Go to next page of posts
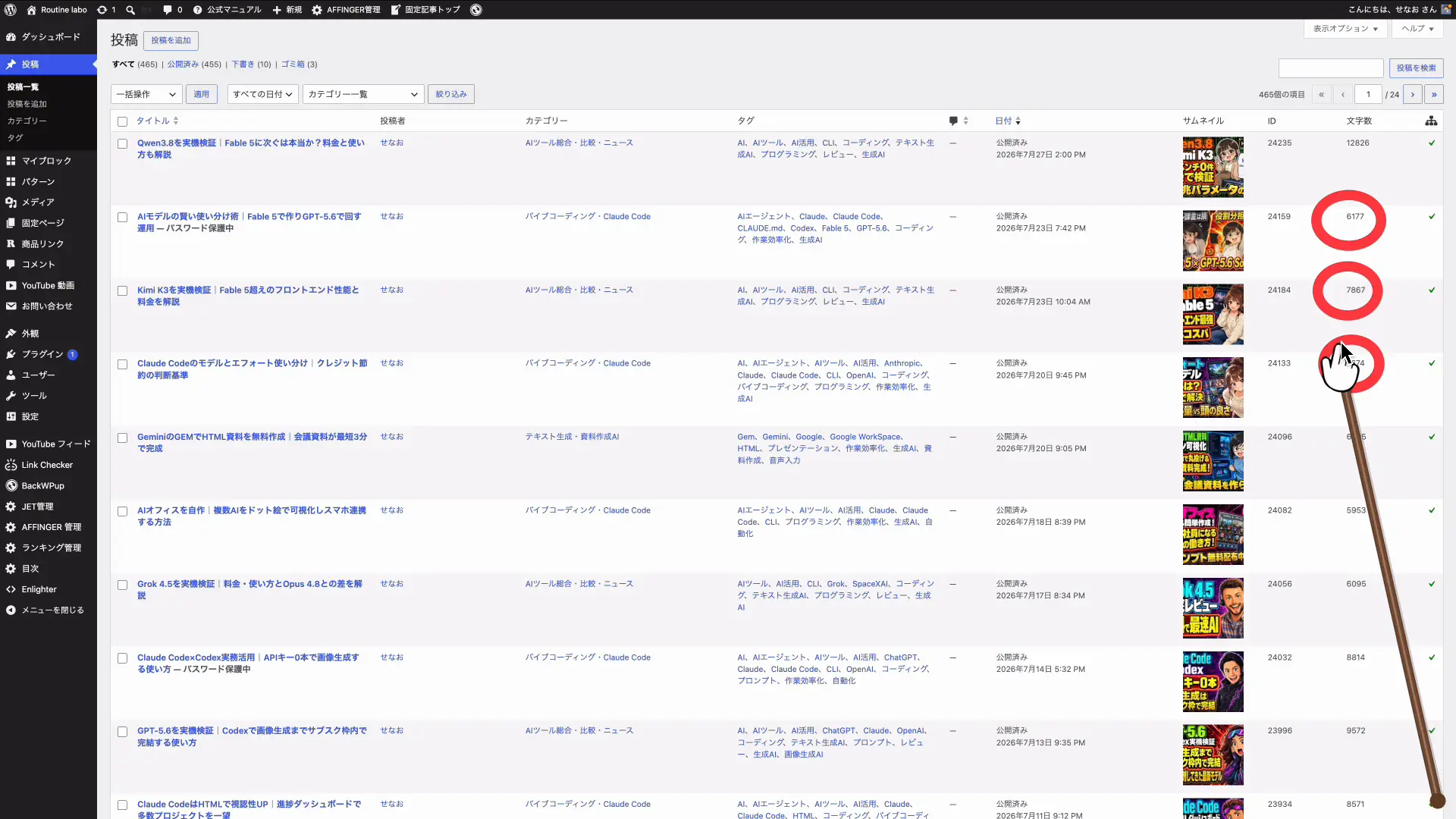 click(1412, 95)
